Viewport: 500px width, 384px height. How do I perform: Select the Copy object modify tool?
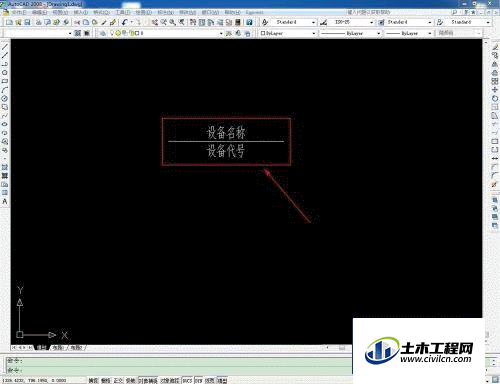coord(495,55)
